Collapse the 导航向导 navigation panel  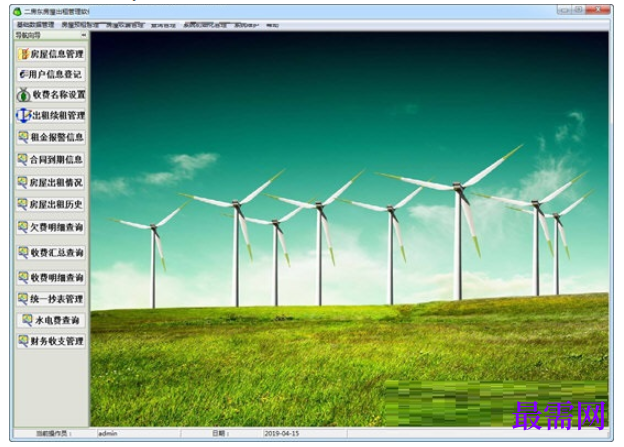click(84, 35)
